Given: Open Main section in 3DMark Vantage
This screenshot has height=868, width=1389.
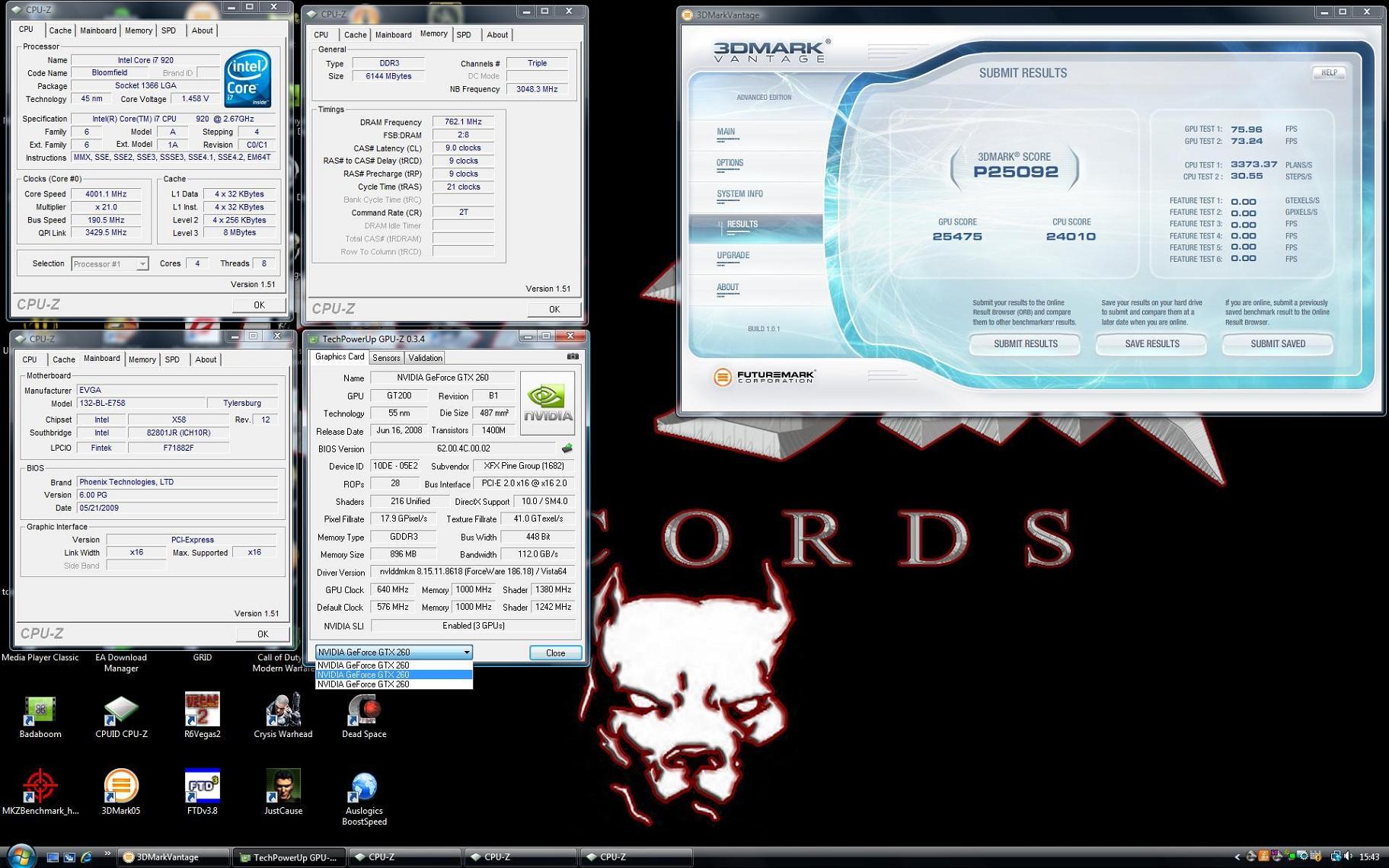Looking at the screenshot, I should [726, 132].
